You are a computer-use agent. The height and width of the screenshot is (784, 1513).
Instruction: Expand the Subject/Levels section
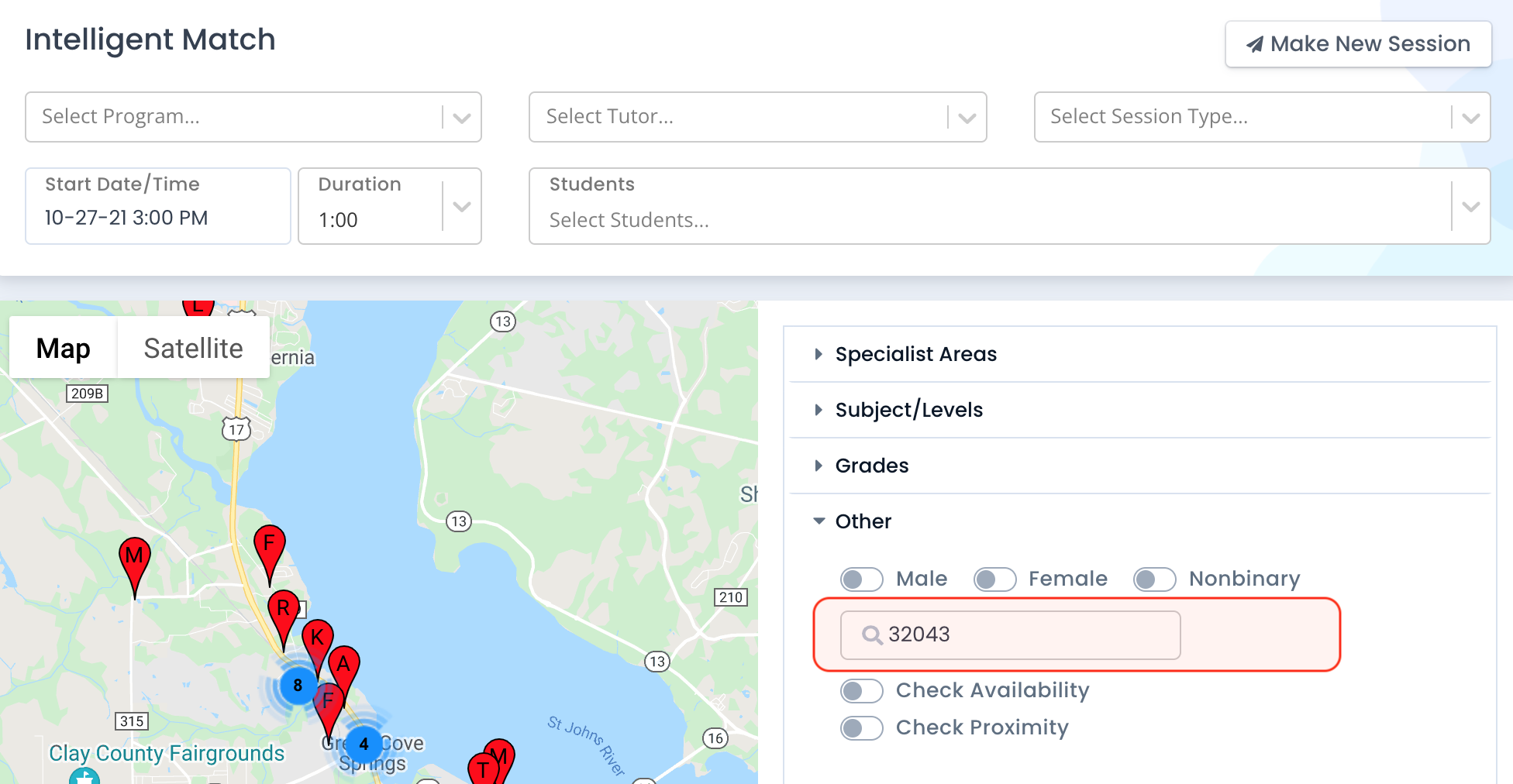point(1139,410)
